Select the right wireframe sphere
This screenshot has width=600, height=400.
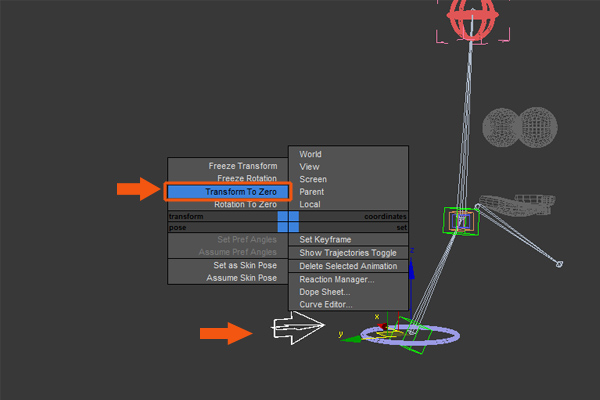[x=538, y=127]
